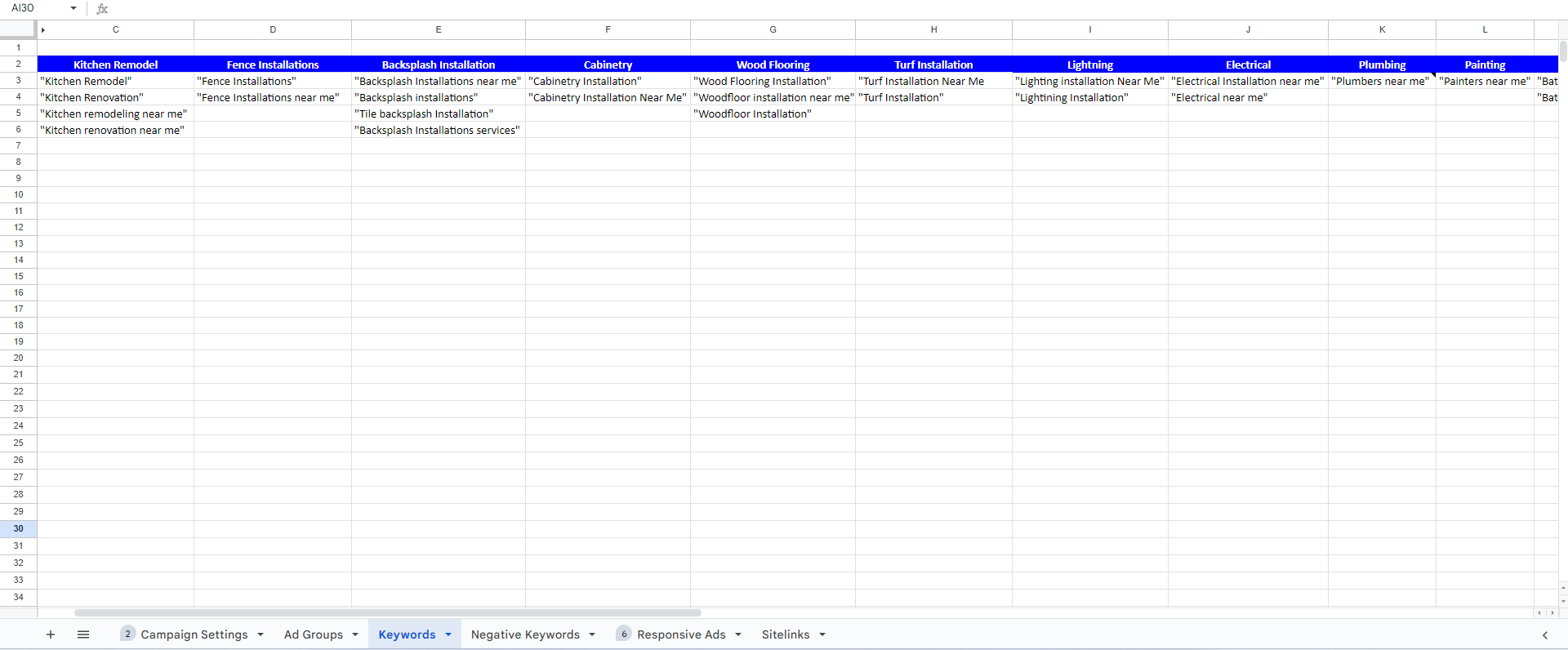Image resolution: width=1568 pixels, height=650 pixels.
Task: Select the Wood Flooring header cell
Action: 773,65
